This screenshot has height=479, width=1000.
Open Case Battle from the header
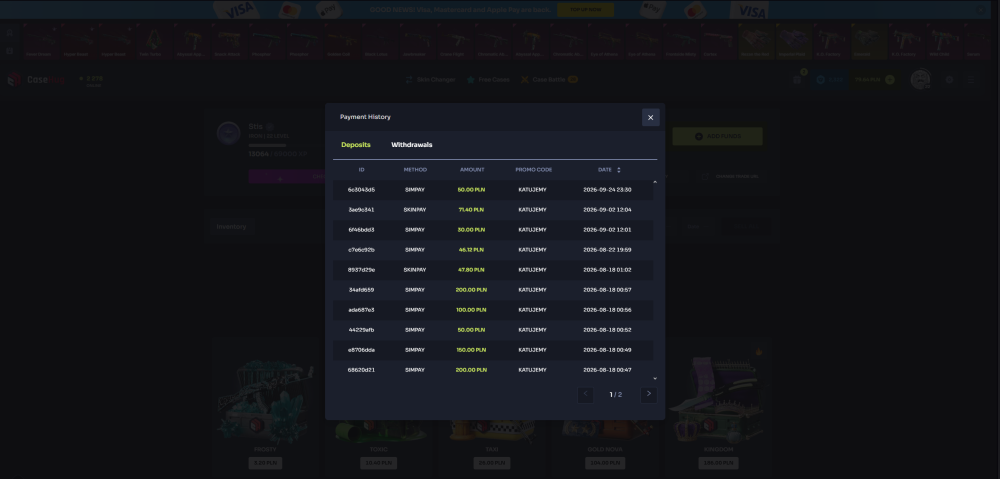pyautogui.click(x=549, y=80)
